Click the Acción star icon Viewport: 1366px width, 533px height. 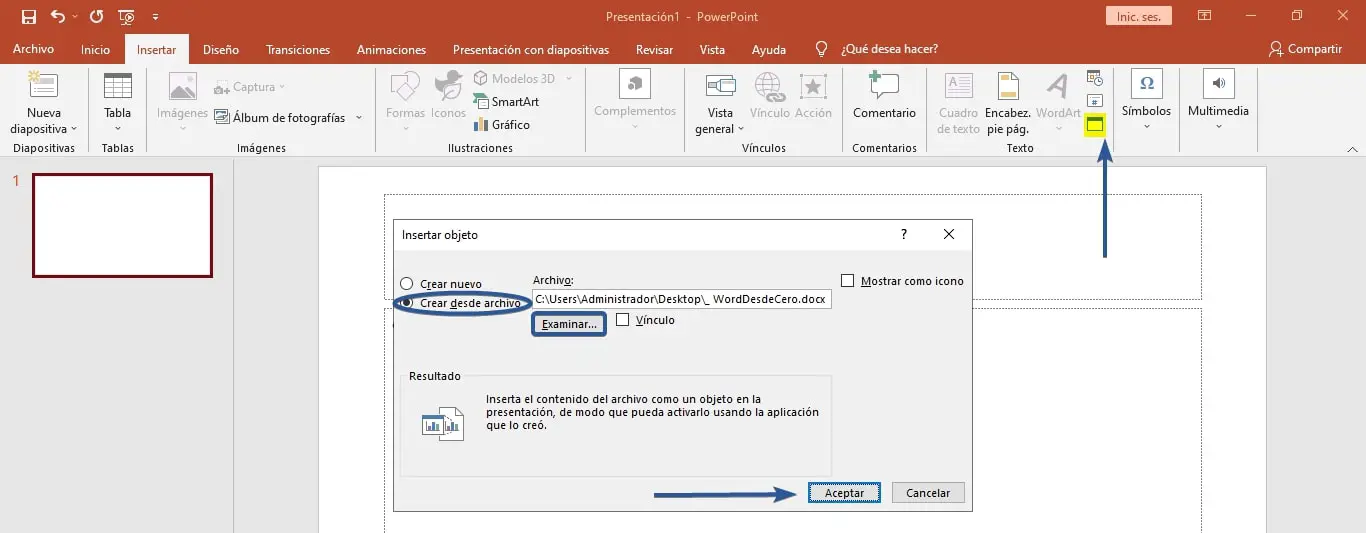click(813, 86)
